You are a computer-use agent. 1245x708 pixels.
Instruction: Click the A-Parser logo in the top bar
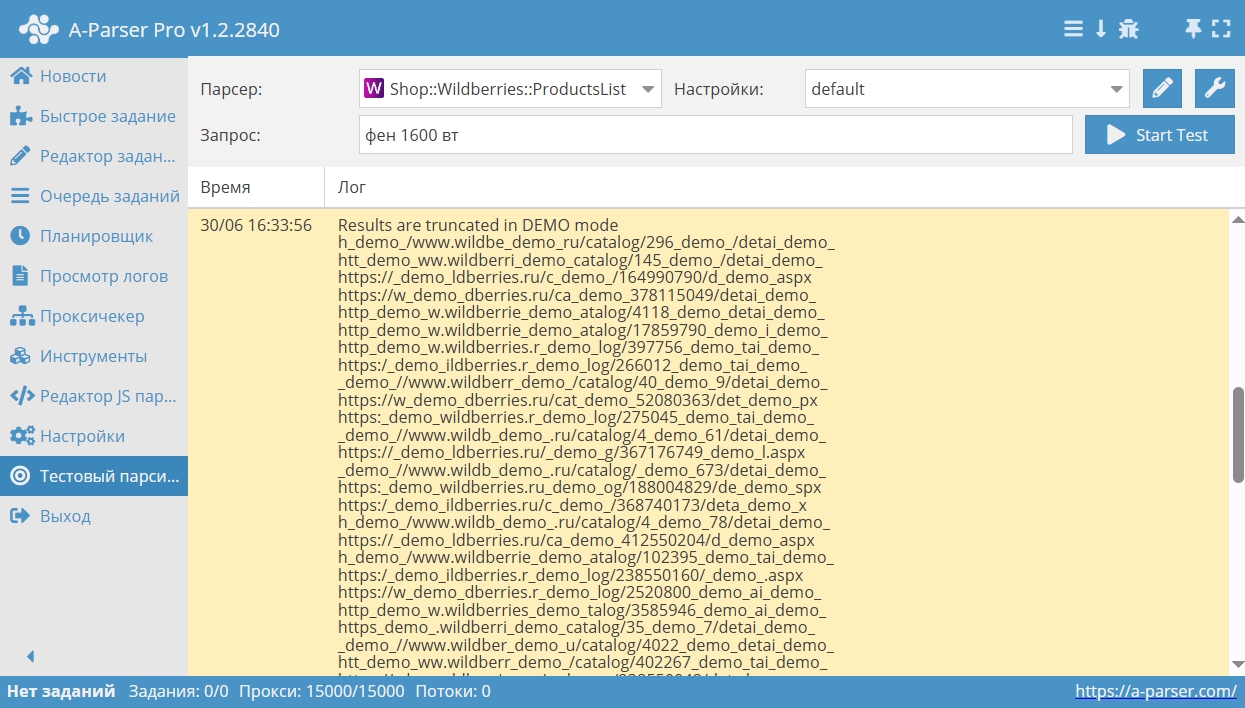tap(38, 28)
